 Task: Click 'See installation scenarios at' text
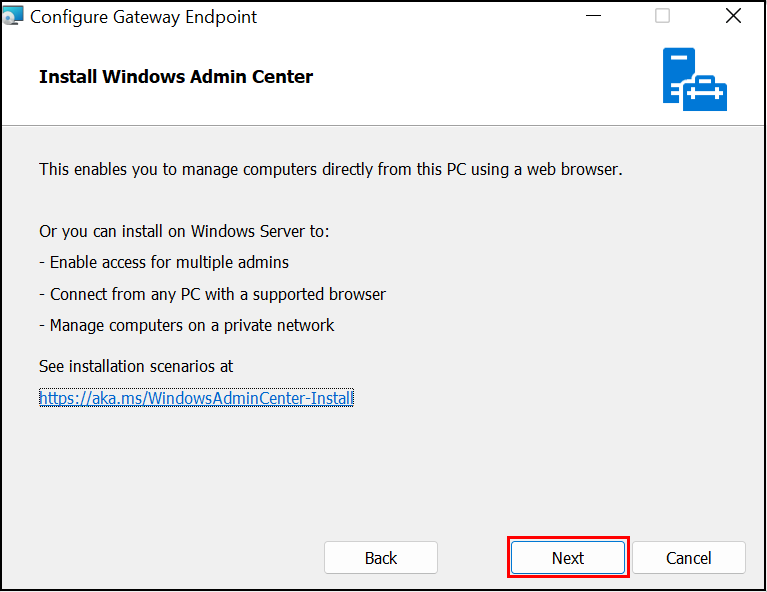(x=136, y=366)
